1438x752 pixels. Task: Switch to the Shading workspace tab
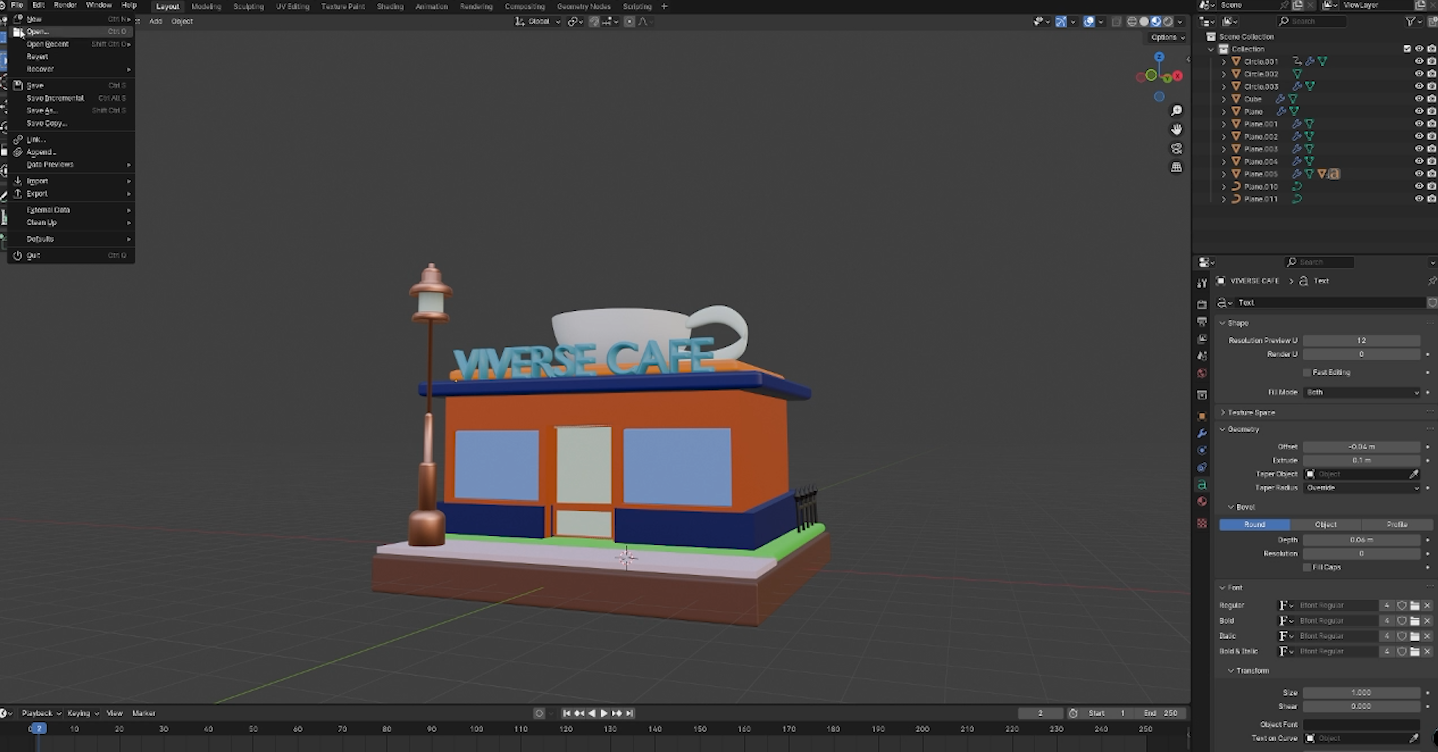click(390, 6)
